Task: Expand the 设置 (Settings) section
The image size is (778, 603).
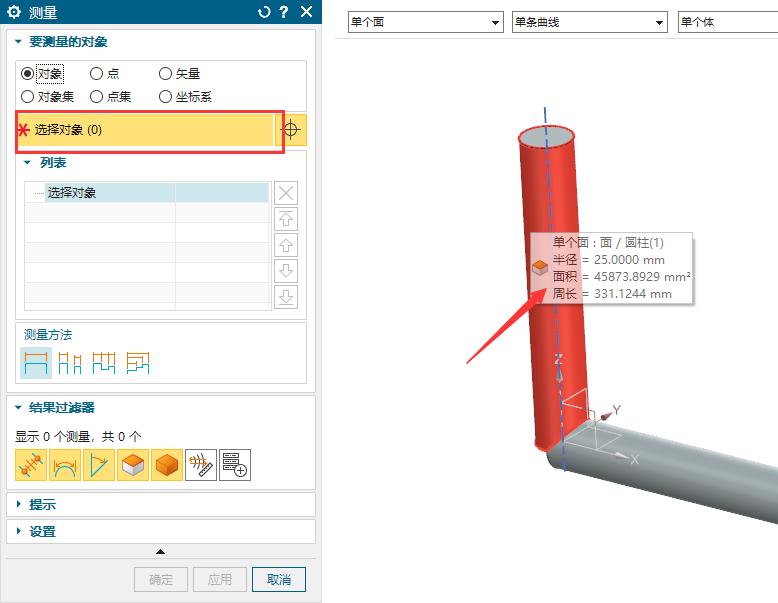Action: click(x=42, y=532)
